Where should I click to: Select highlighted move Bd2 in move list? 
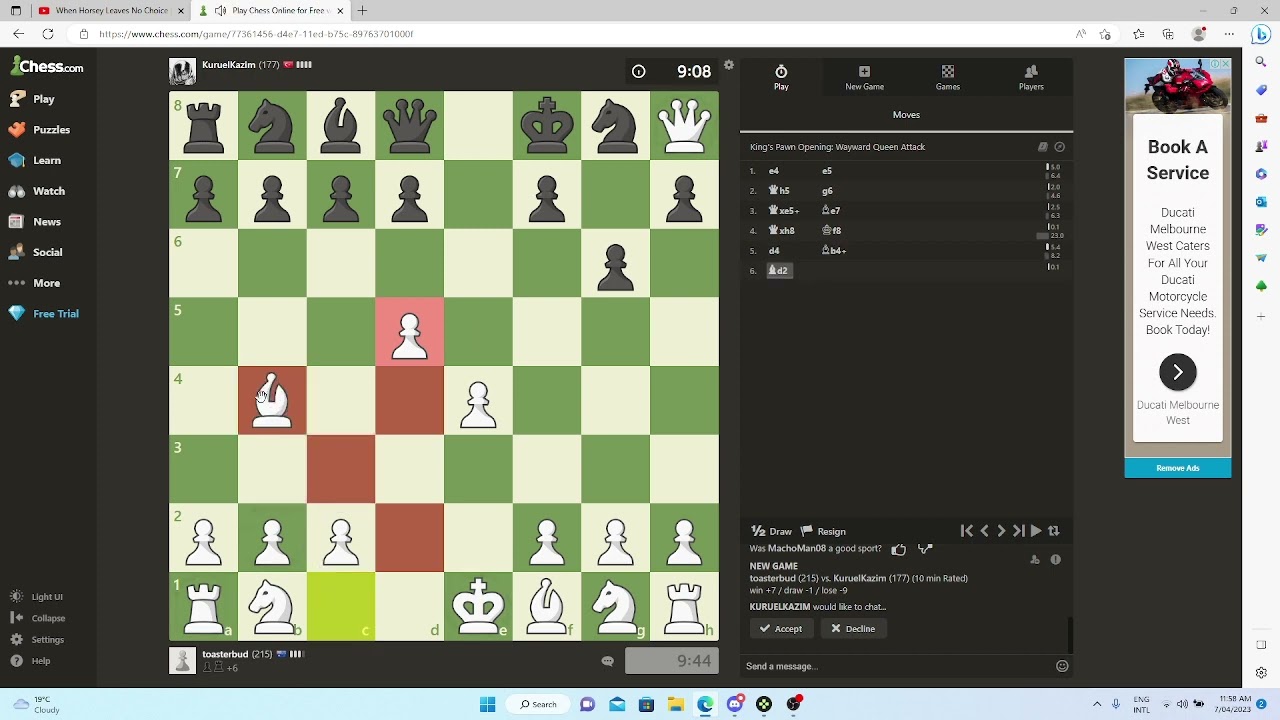[x=779, y=271]
